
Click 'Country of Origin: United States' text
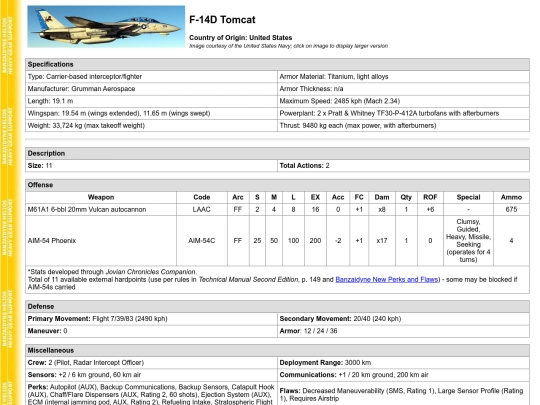coord(240,38)
